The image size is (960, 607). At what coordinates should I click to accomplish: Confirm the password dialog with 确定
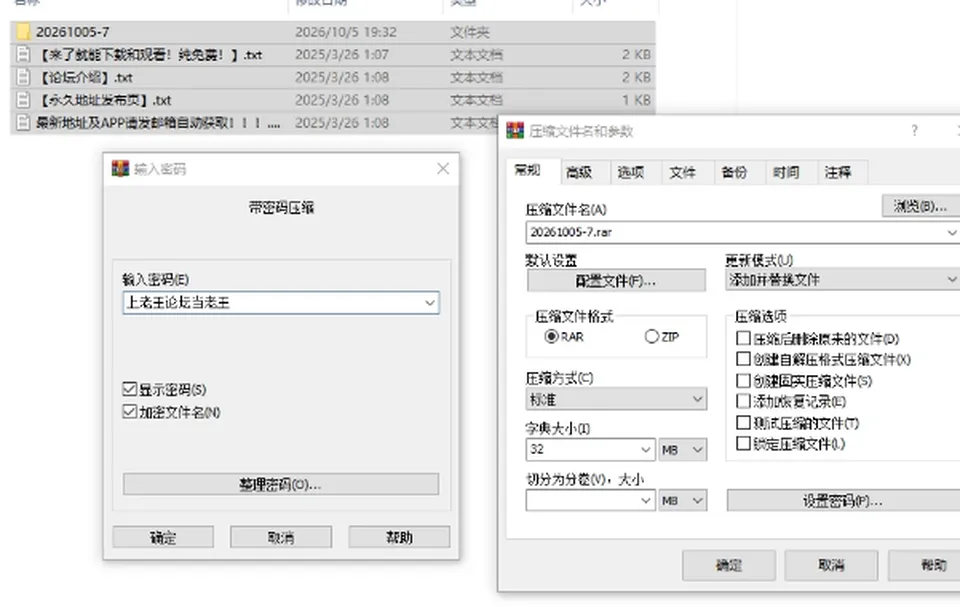(163, 537)
